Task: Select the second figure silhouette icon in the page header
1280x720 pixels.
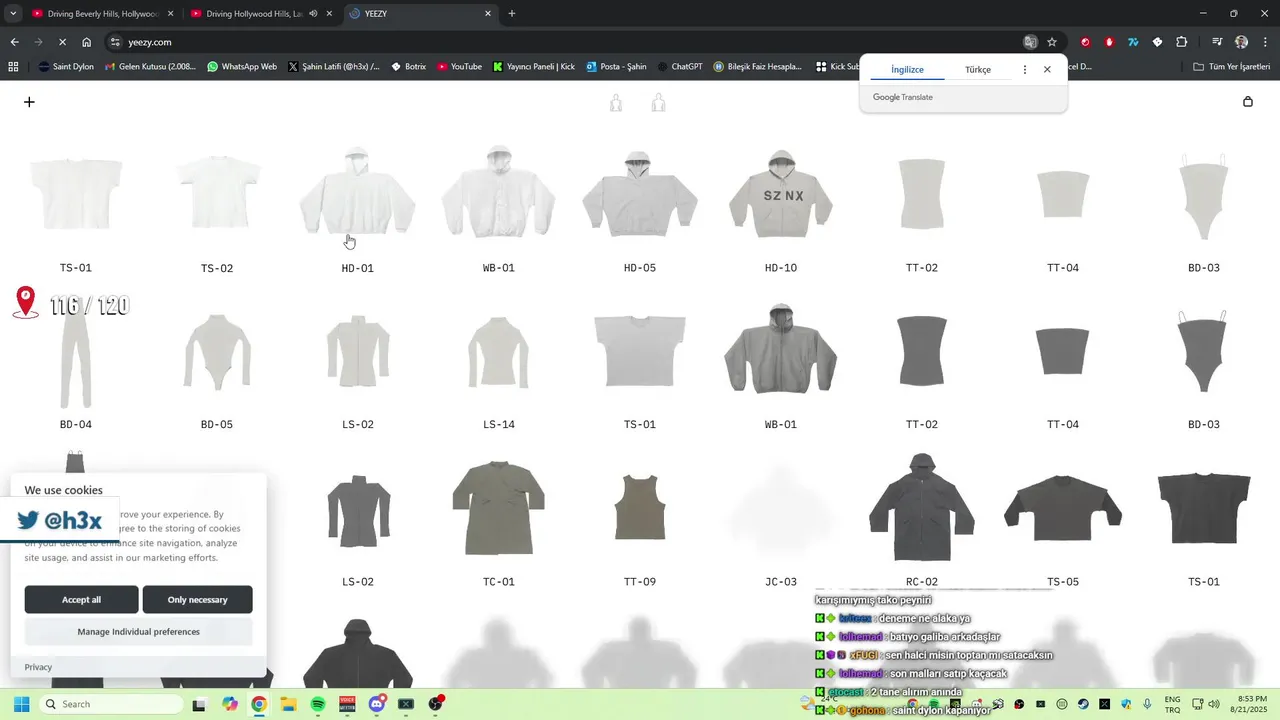Action: 658,103
